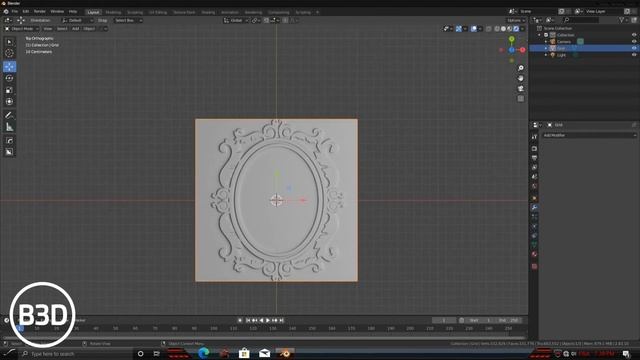
Task: Open the World properties tab
Action: coord(534,187)
